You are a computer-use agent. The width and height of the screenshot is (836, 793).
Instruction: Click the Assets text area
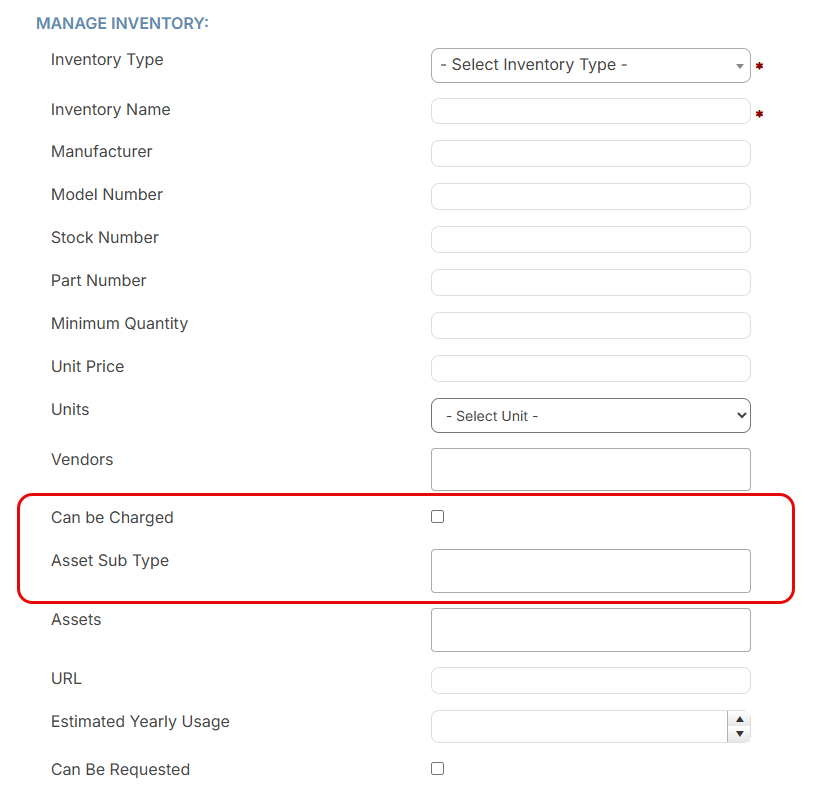[x=590, y=629]
